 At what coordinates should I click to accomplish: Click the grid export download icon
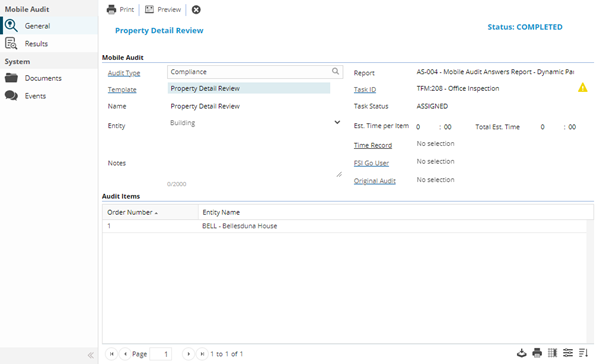point(522,353)
